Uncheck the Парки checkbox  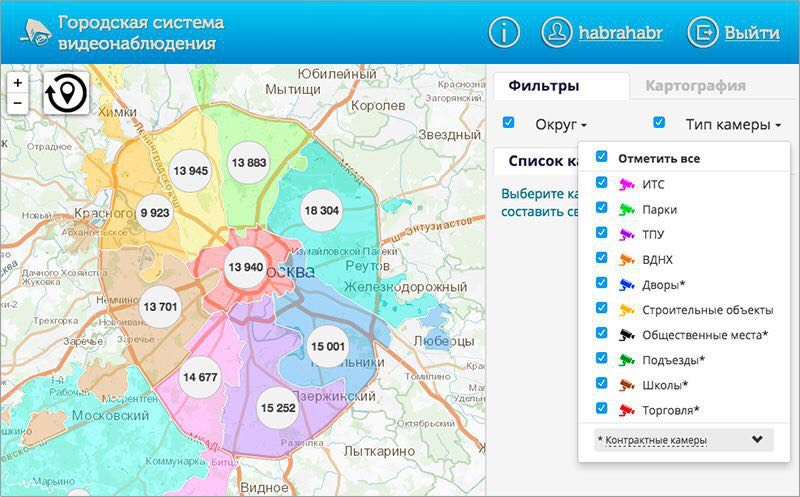[602, 207]
